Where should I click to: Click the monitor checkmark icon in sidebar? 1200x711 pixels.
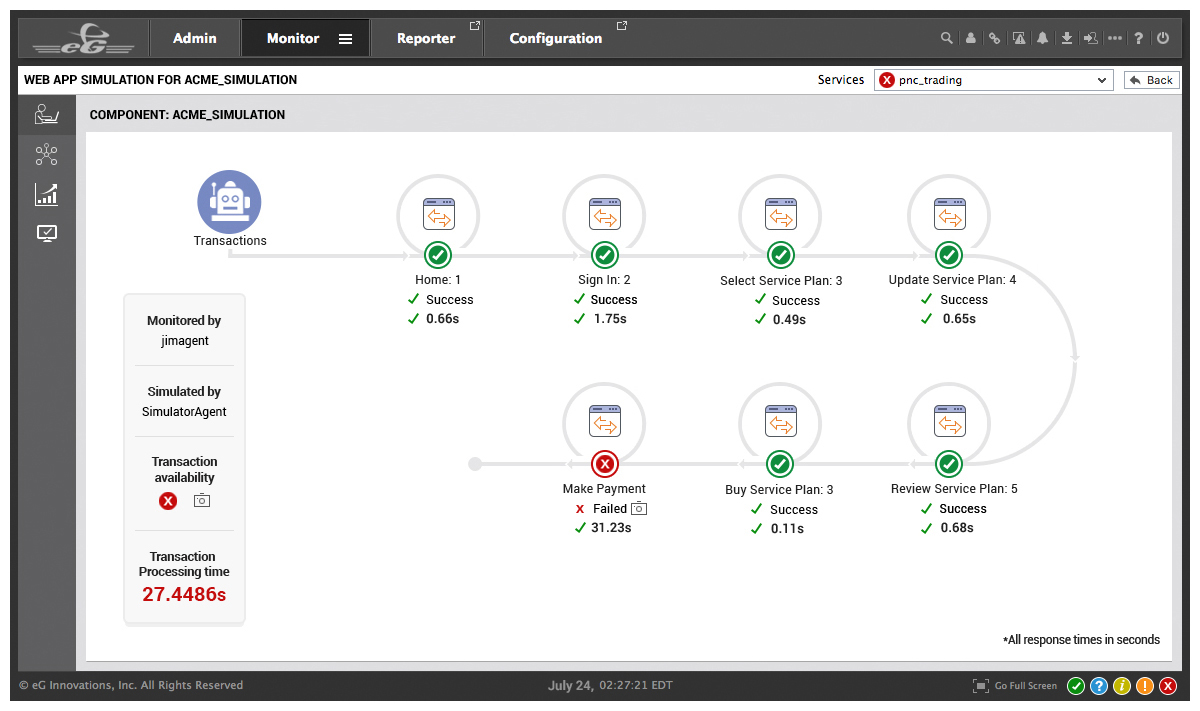[46, 233]
